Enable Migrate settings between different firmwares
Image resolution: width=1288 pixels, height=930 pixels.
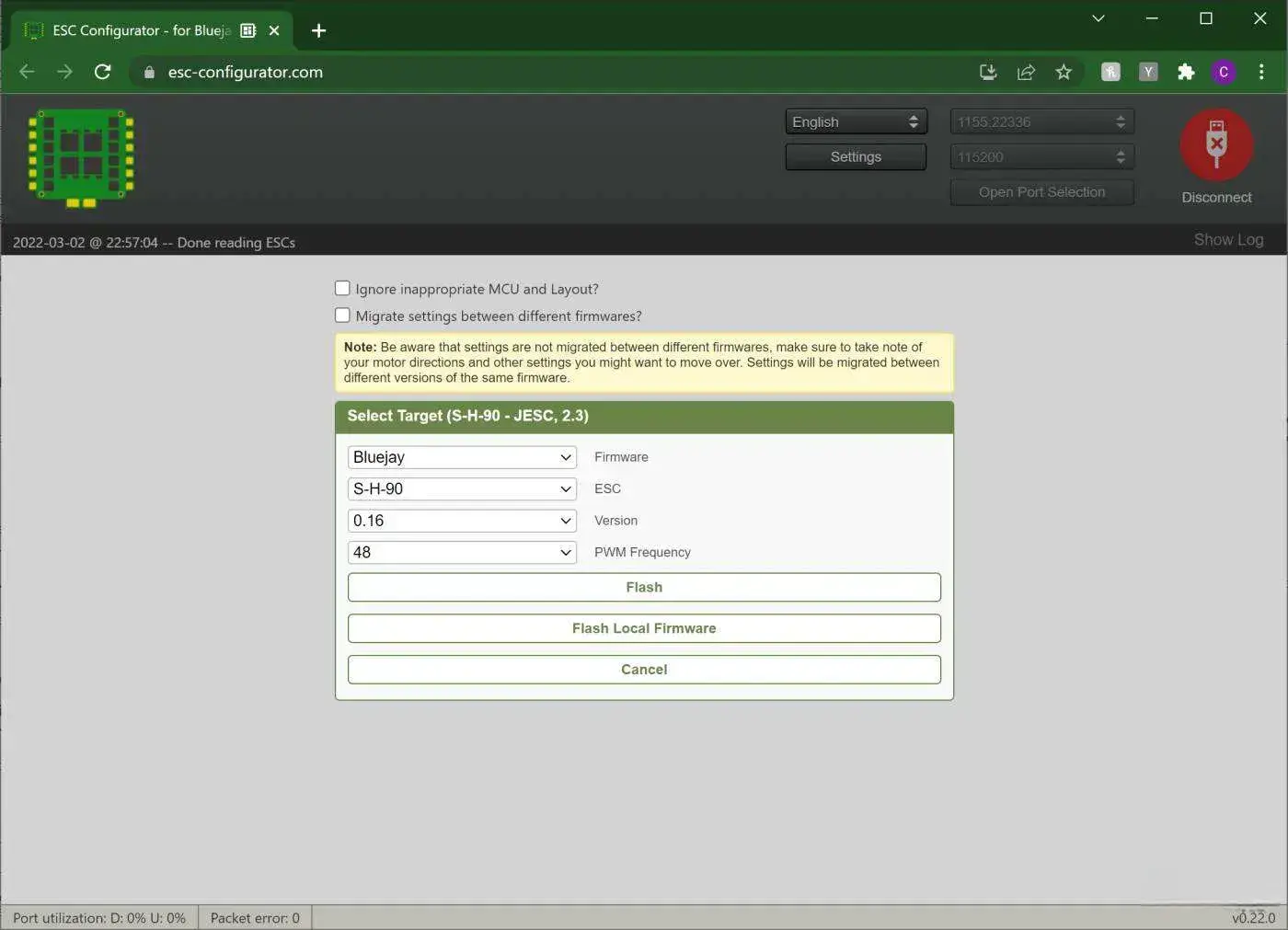(342, 315)
